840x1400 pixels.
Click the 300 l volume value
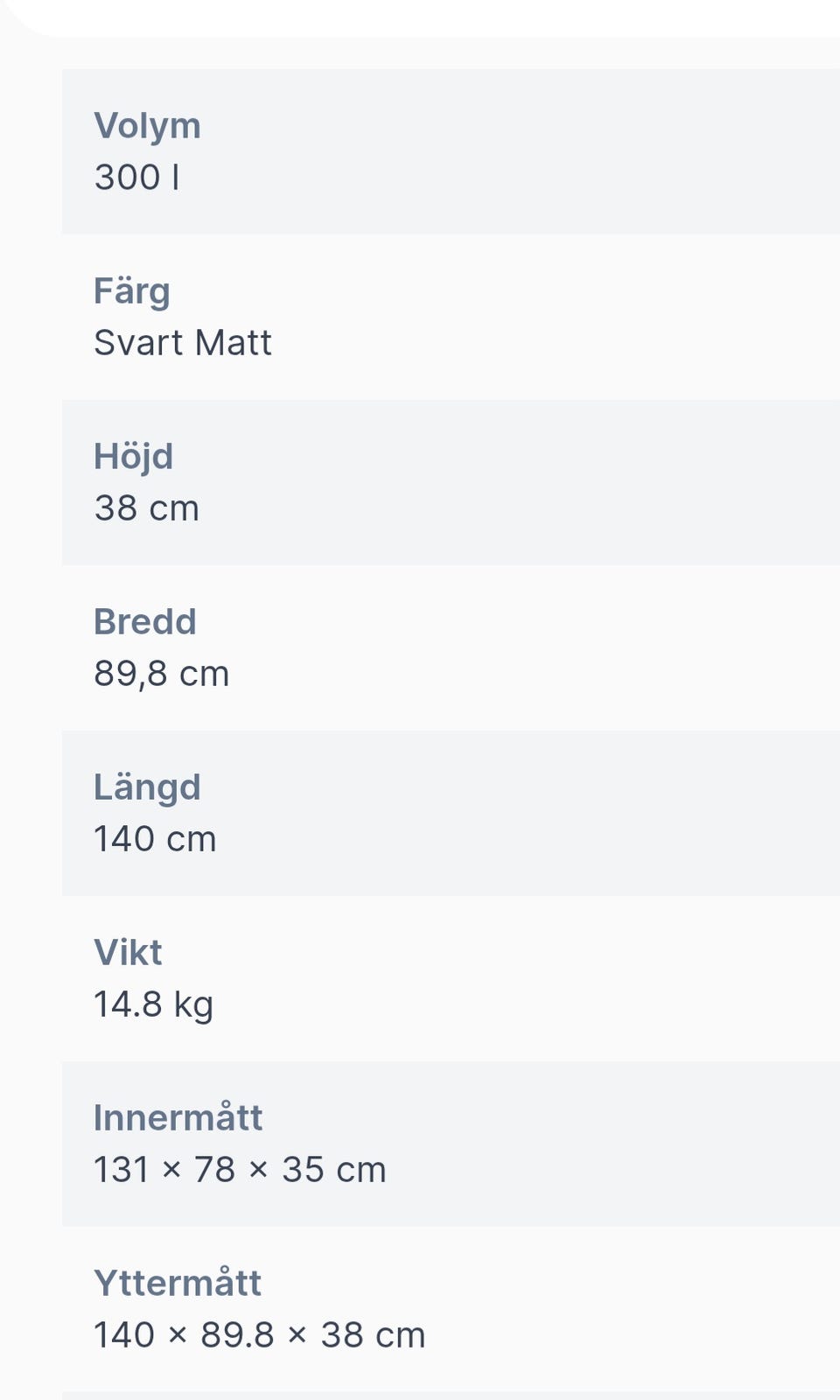(x=137, y=178)
